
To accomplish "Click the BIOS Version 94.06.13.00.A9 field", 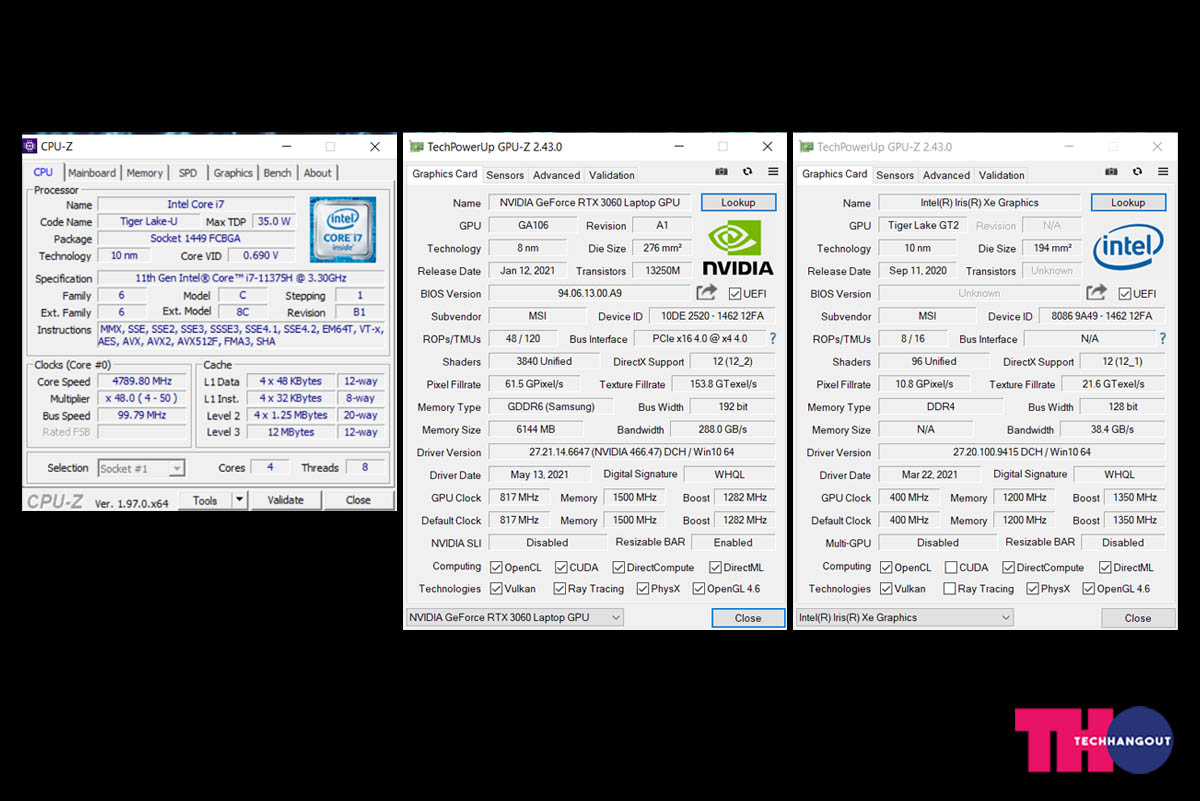I will [589, 294].
